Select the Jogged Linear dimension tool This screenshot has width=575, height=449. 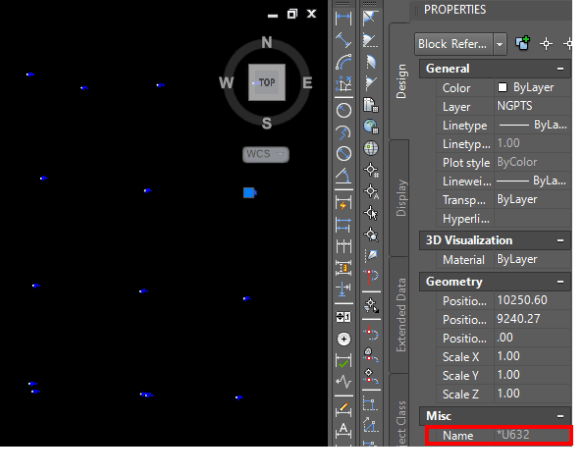pyautogui.click(x=344, y=382)
